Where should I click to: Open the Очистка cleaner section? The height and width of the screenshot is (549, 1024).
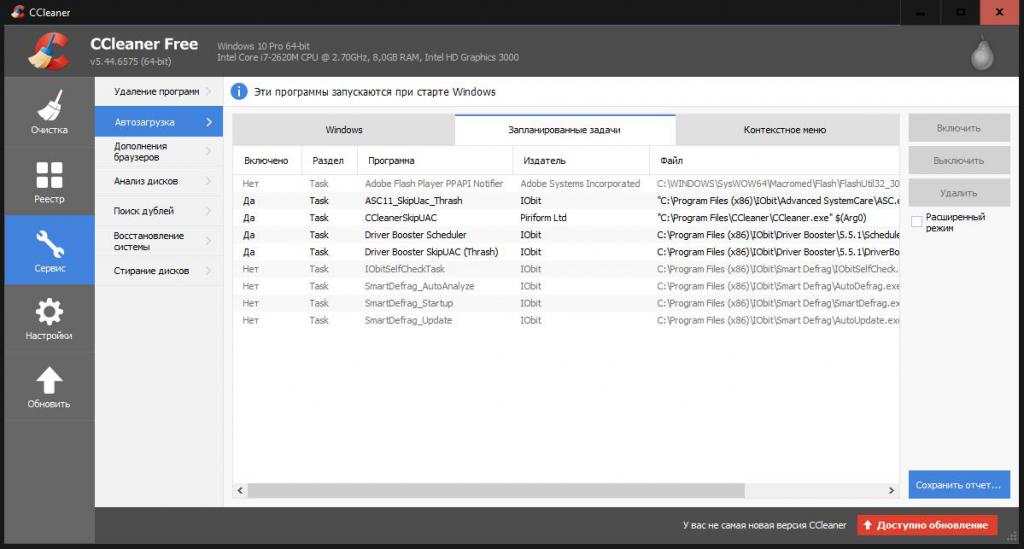[x=49, y=112]
